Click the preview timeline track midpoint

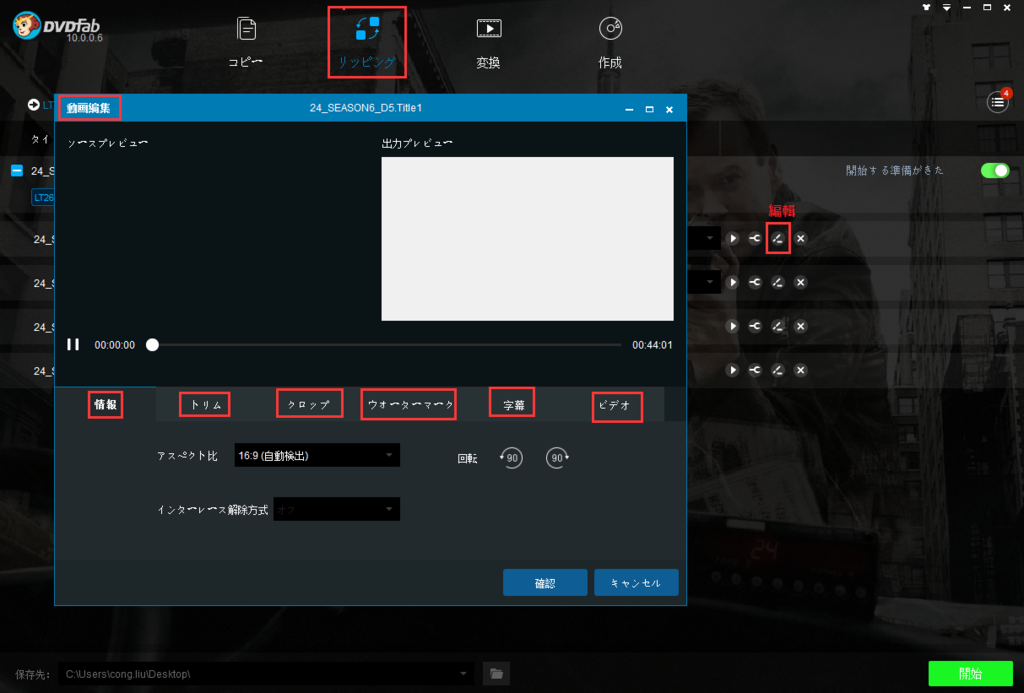pyautogui.click(x=386, y=344)
